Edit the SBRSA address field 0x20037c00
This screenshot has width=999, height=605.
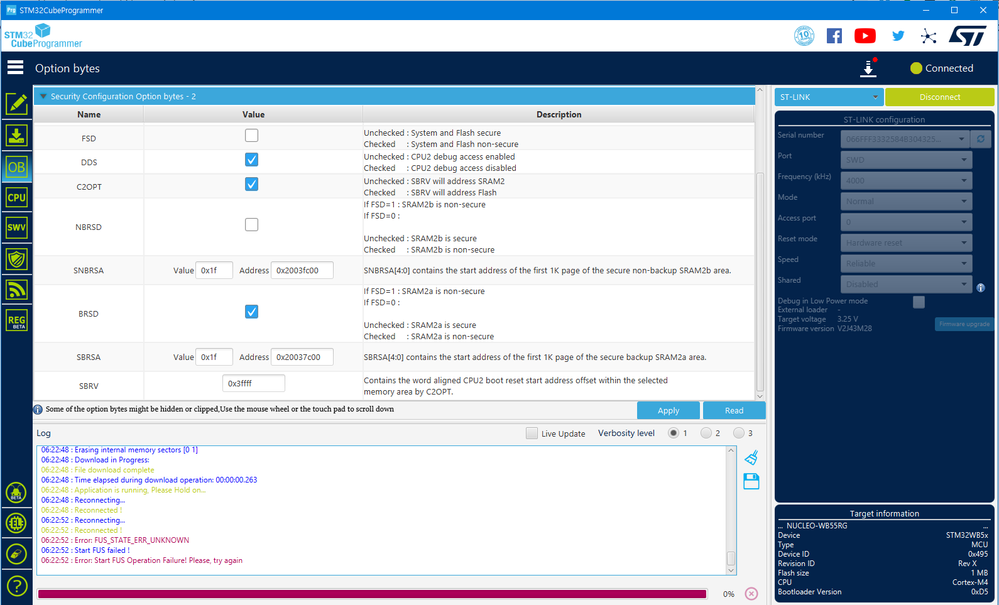tap(302, 357)
